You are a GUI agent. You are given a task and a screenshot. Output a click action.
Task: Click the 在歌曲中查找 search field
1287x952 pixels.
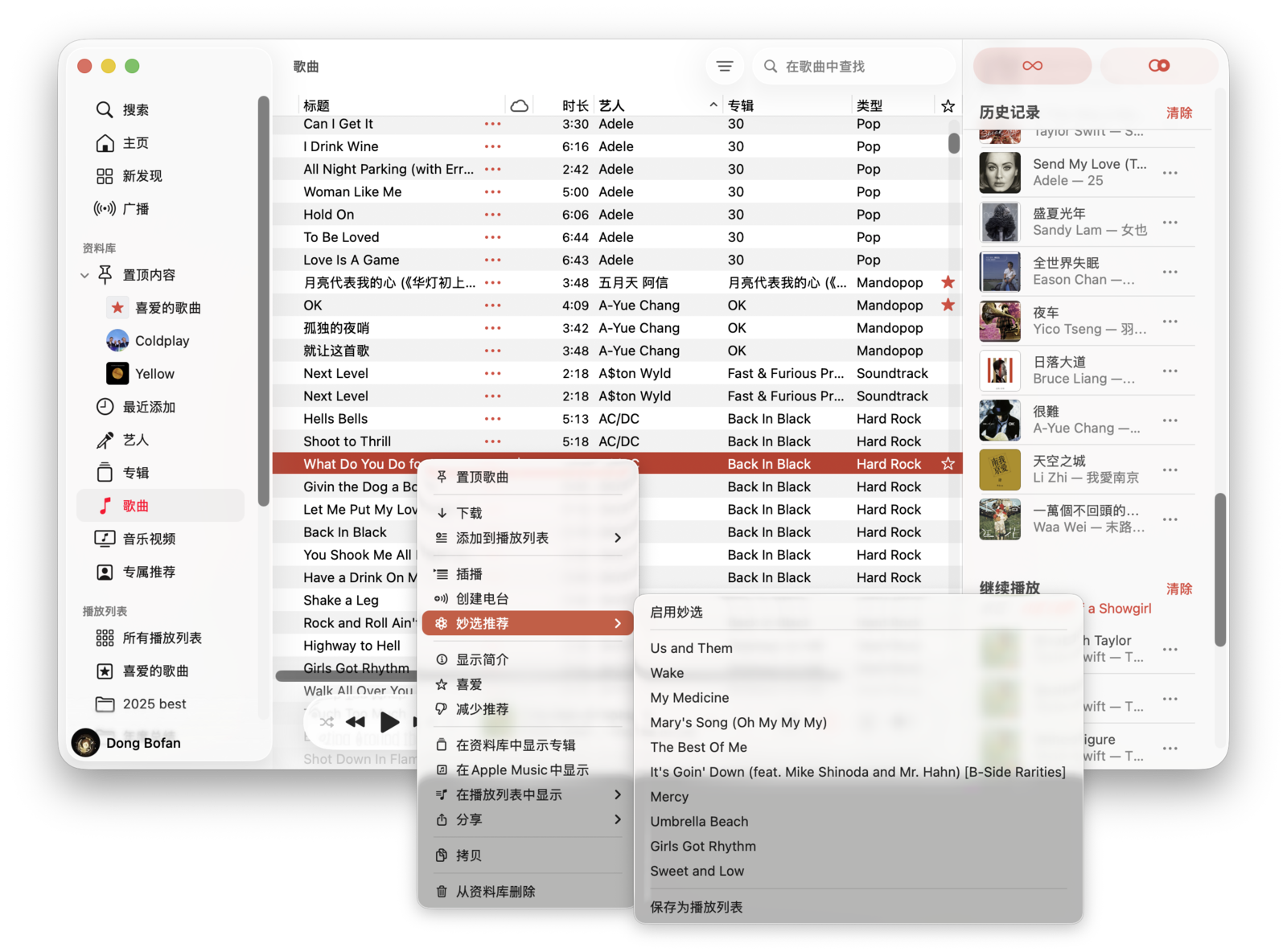click(x=854, y=66)
